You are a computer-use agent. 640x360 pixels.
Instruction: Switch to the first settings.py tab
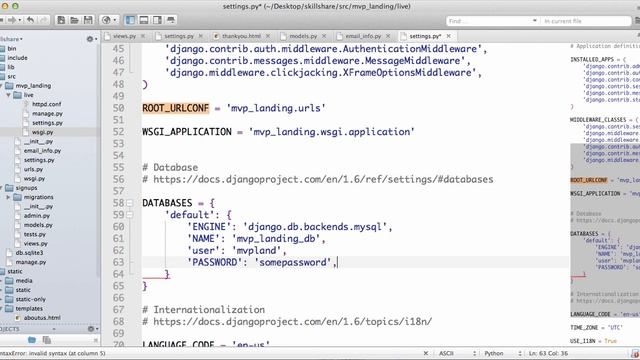click(179, 36)
